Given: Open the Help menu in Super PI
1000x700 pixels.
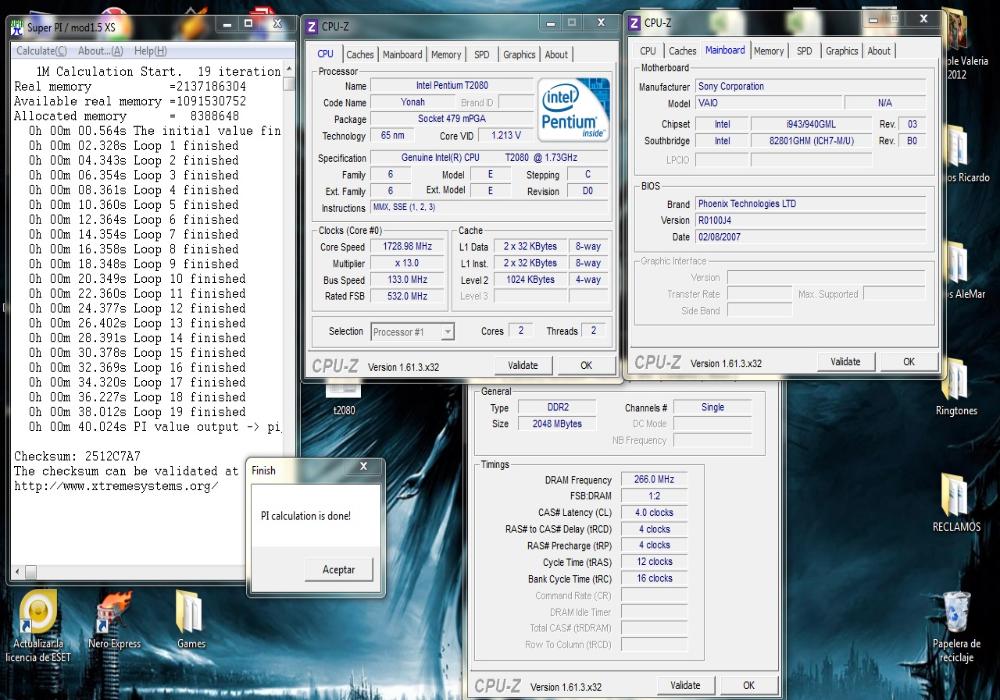Looking at the screenshot, I should click(151, 51).
